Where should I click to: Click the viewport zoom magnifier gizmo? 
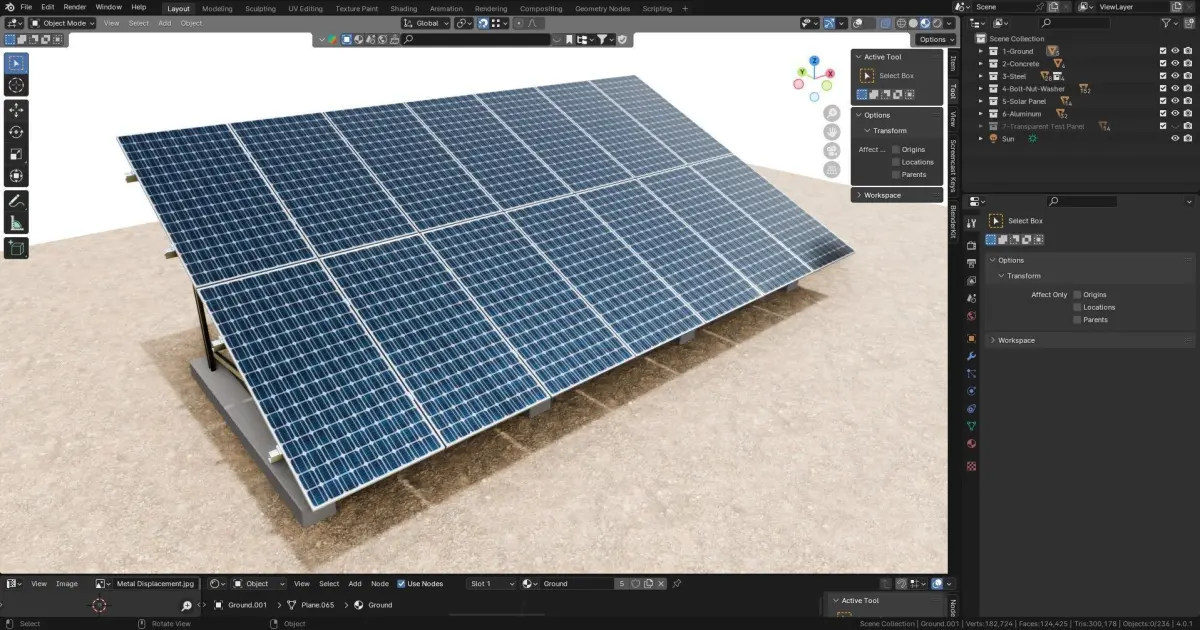(832, 113)
